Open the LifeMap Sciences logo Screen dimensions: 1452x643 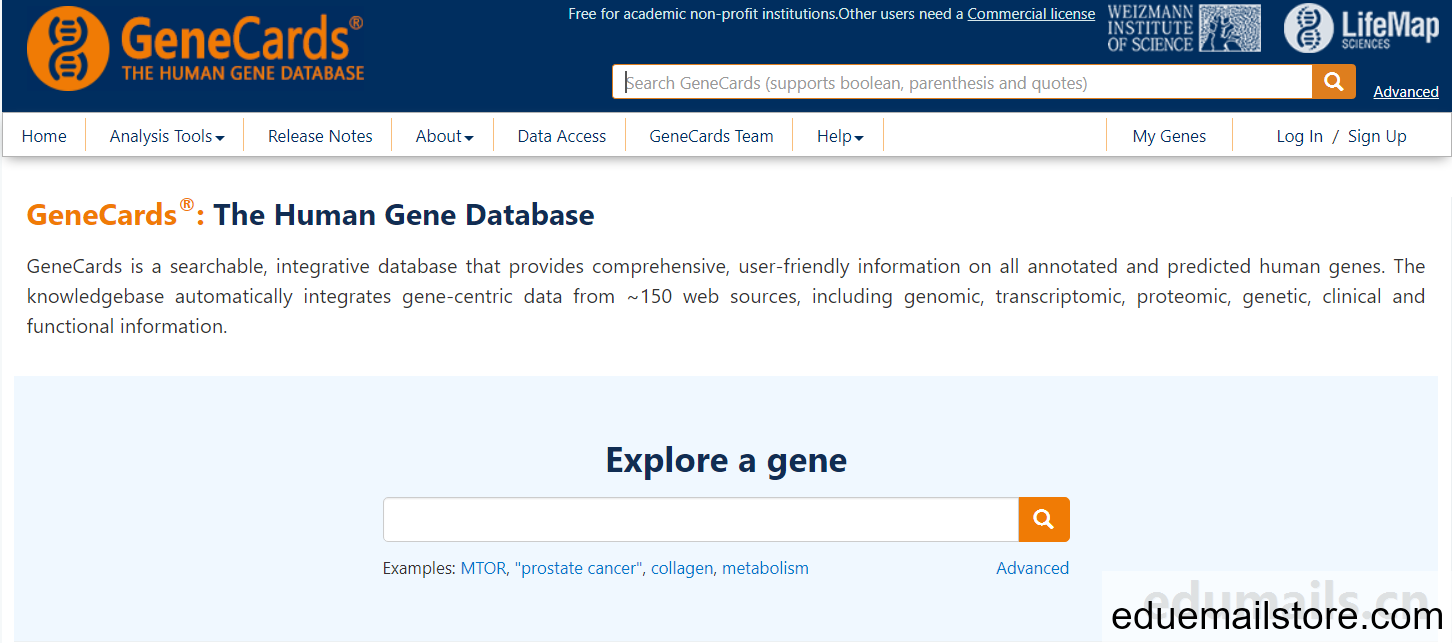point(1361,28)
